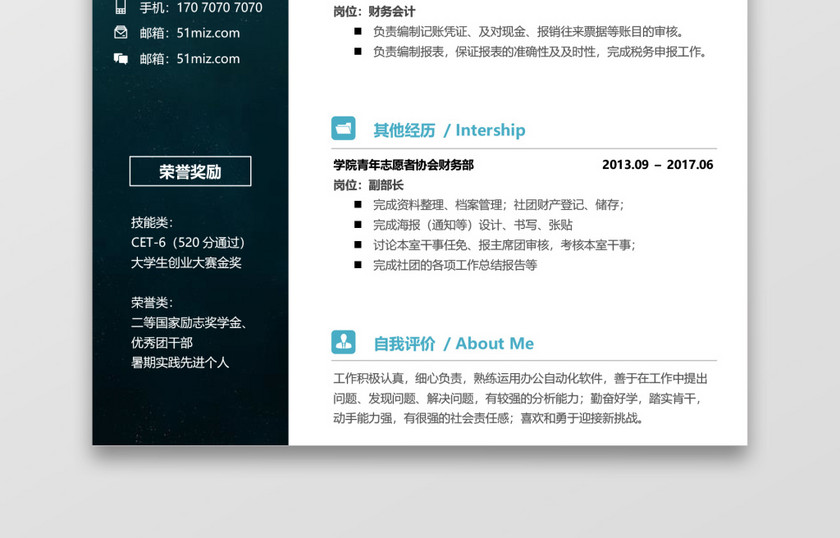Click the mobile phone icon beside 手机
Image resolution: width=840 pixels, height=538 pixels.
(121, 8)
